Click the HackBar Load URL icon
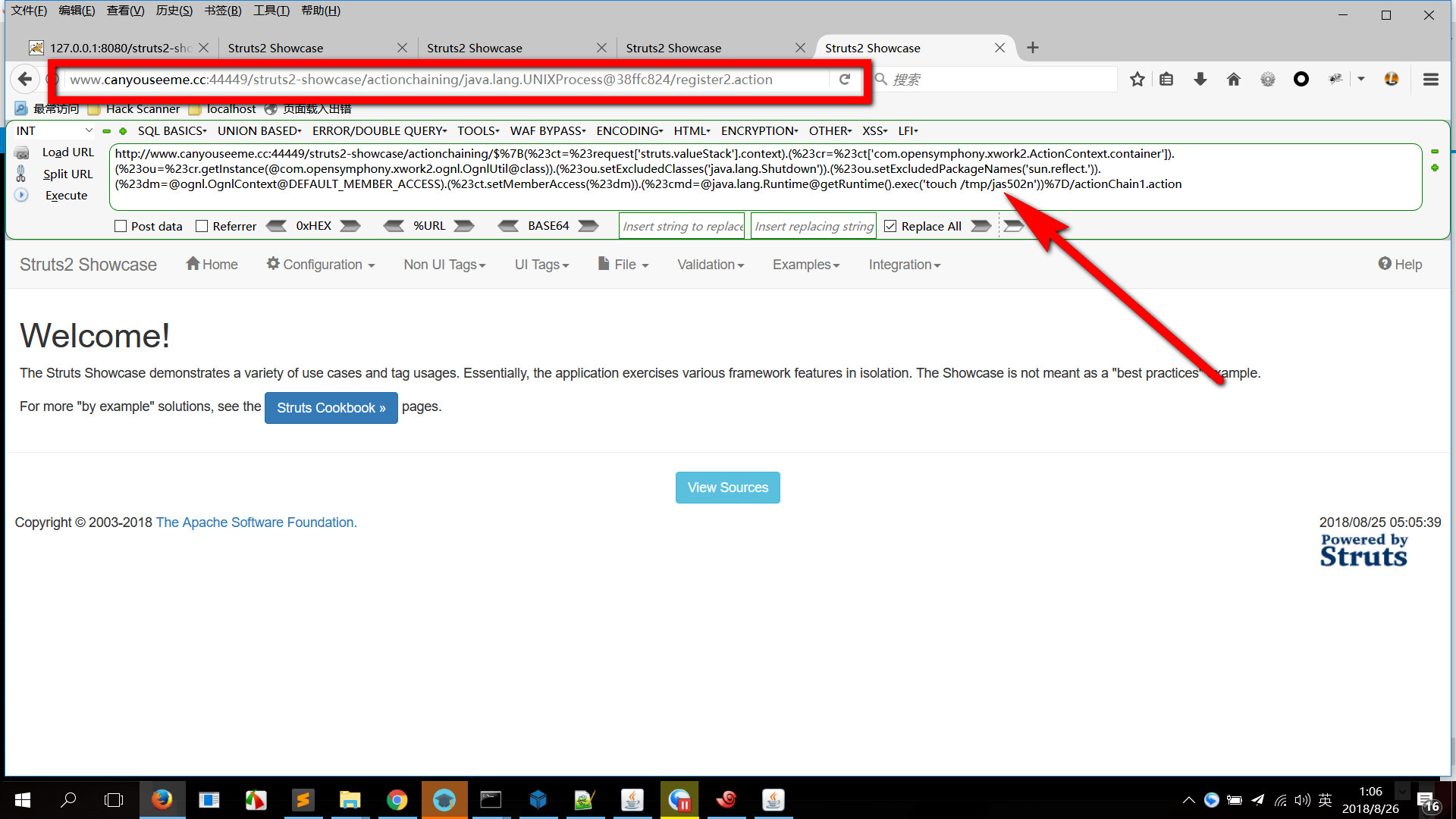Screen dimensions: 1456x819 pyautogui.click(x=22, y=152)
